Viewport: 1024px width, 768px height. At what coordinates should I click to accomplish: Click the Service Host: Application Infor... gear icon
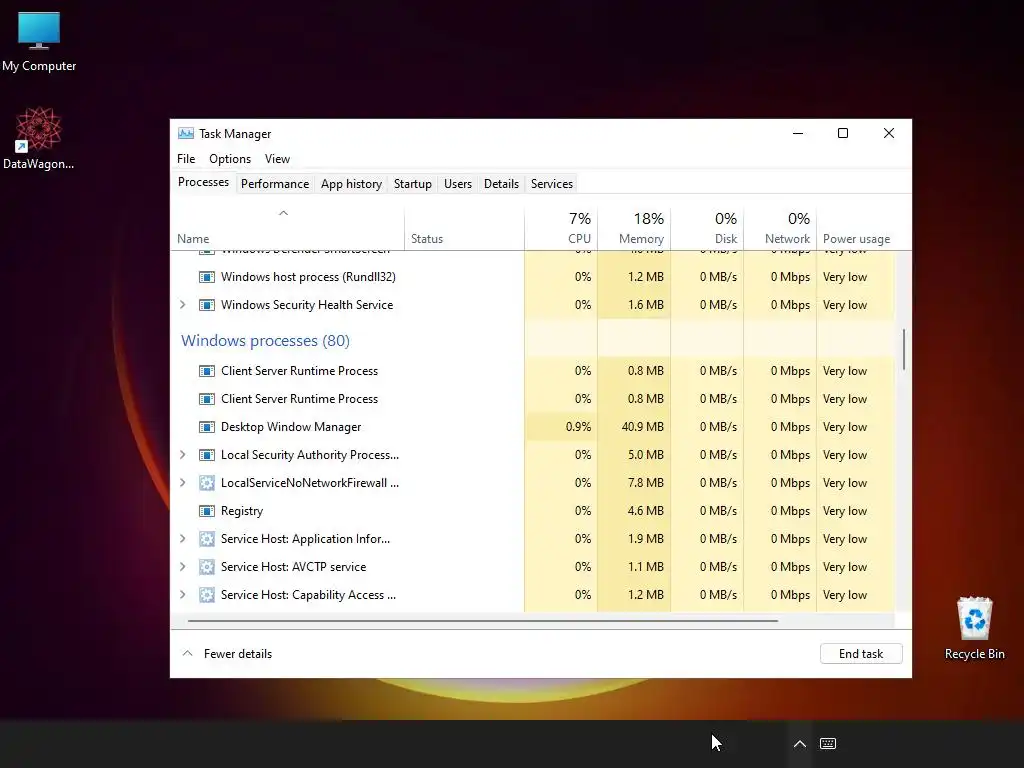206,539
